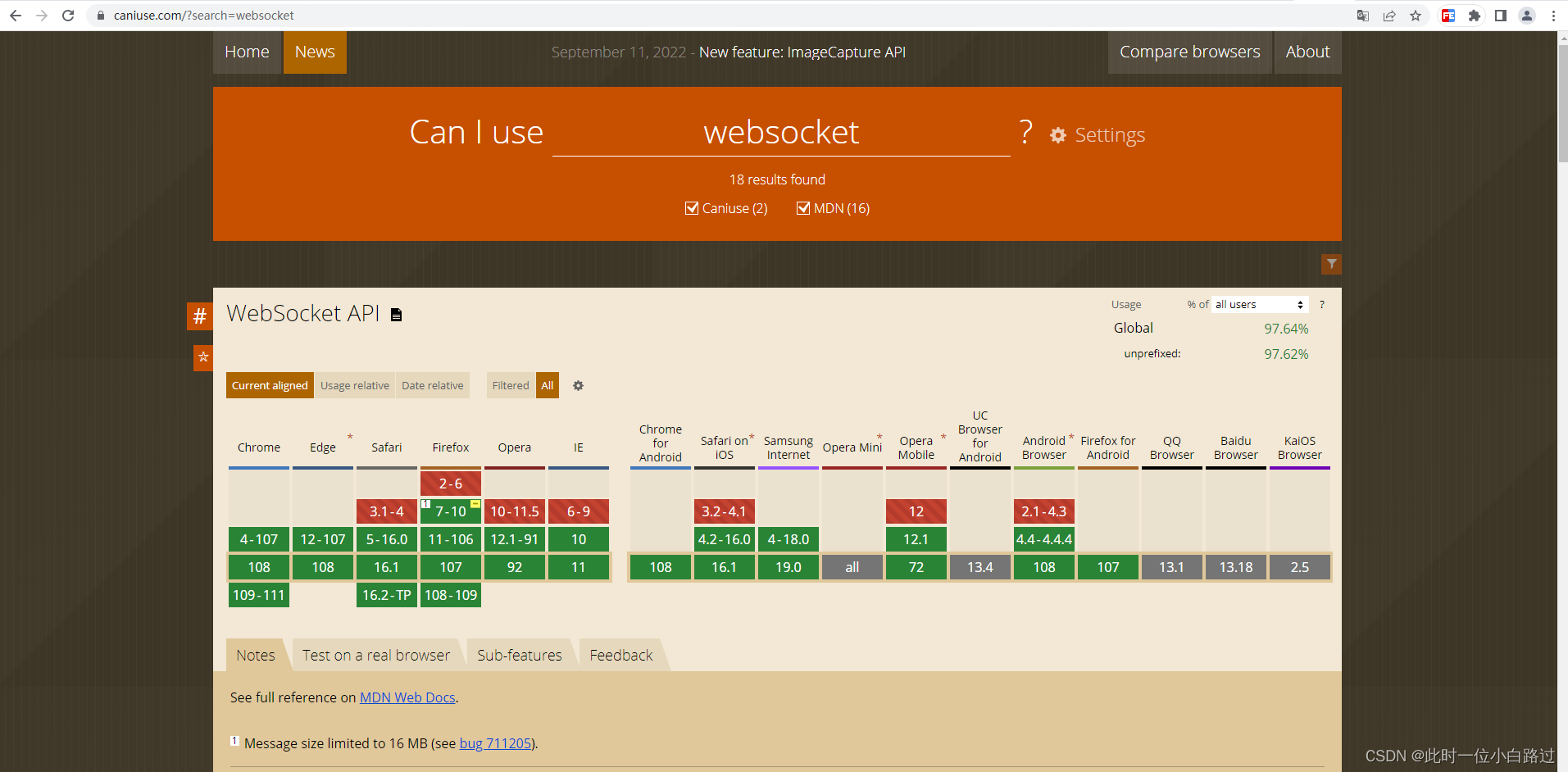This screenshot has height=772, width=1568.
Task: Open the News menu item
Action: (315, 52)
